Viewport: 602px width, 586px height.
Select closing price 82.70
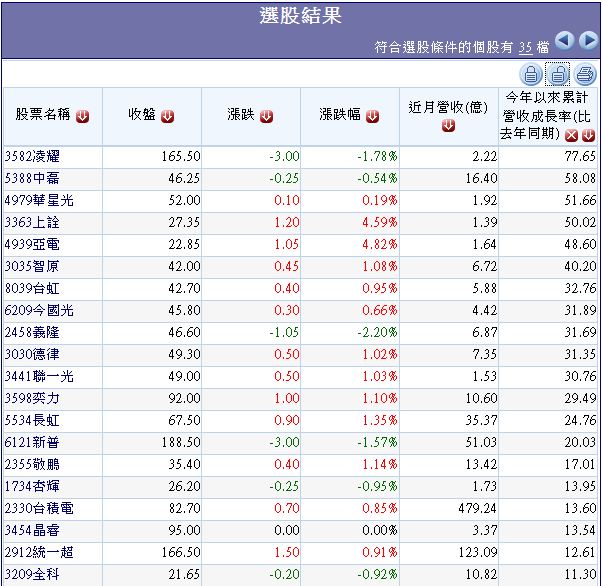tap(184, 508)
